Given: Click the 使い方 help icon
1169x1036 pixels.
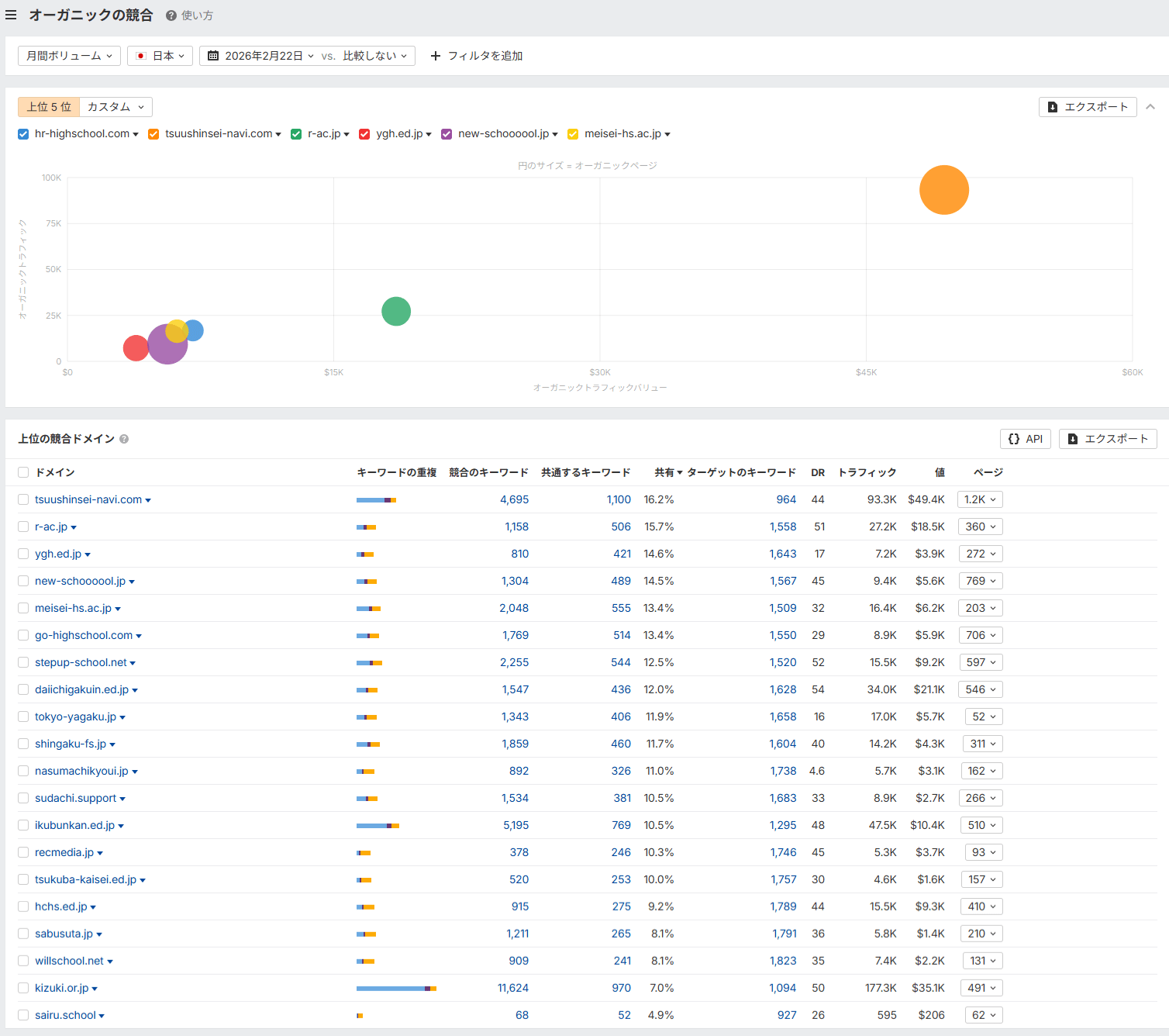Looking at the screenshot, I should coord(171,16).
